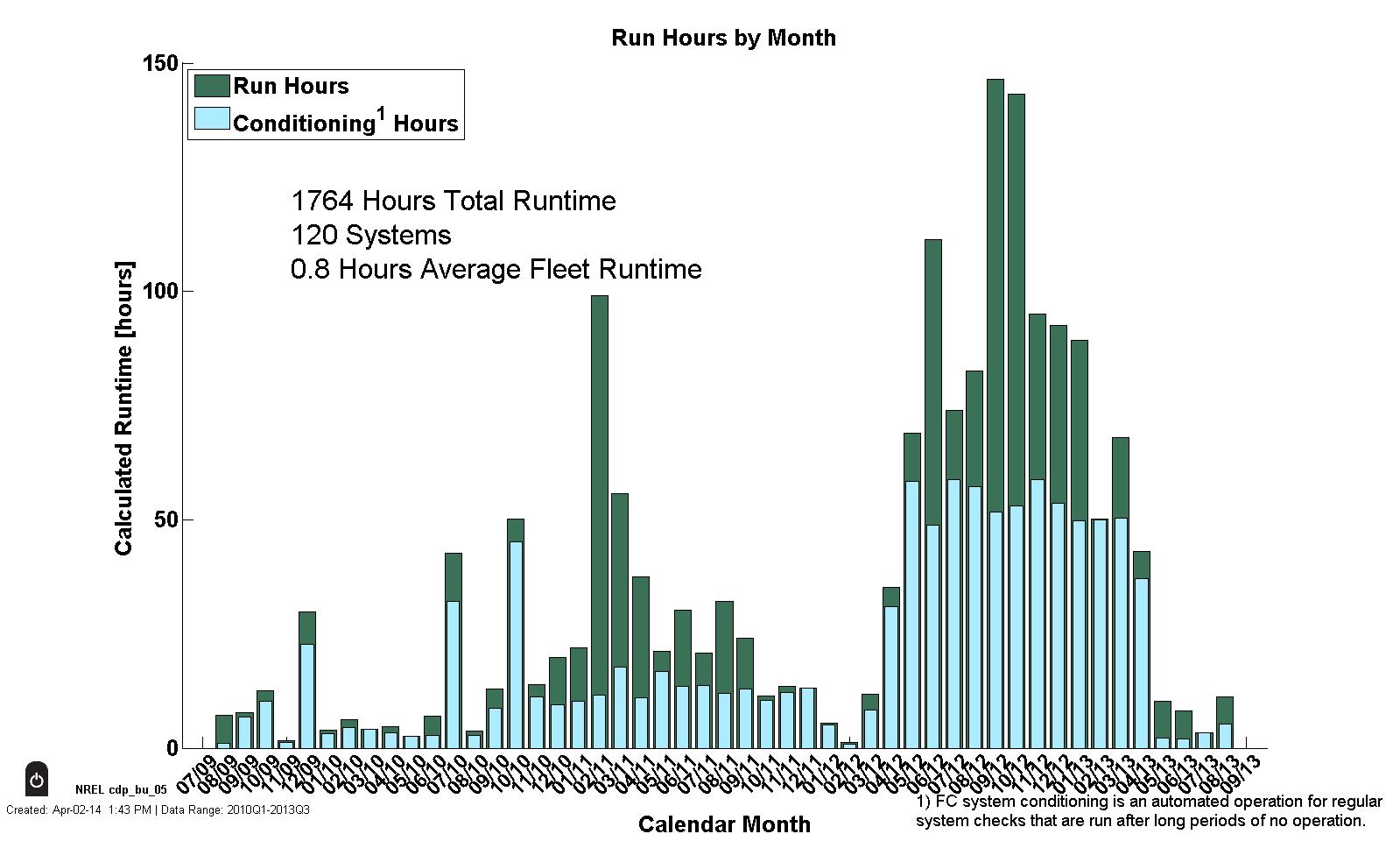Click the 0 tick label on y-axis
Viewport: 1400px width, 841px height.
tap(172, 748)
